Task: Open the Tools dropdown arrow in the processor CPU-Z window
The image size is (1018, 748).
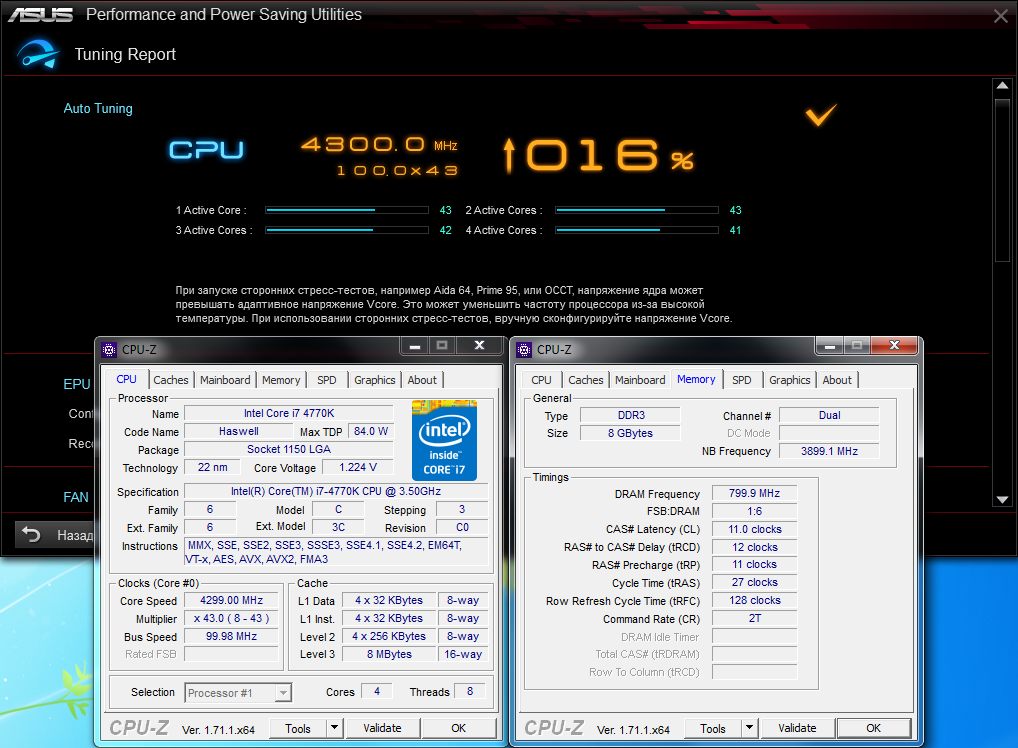Action: (x=335, y=728)
